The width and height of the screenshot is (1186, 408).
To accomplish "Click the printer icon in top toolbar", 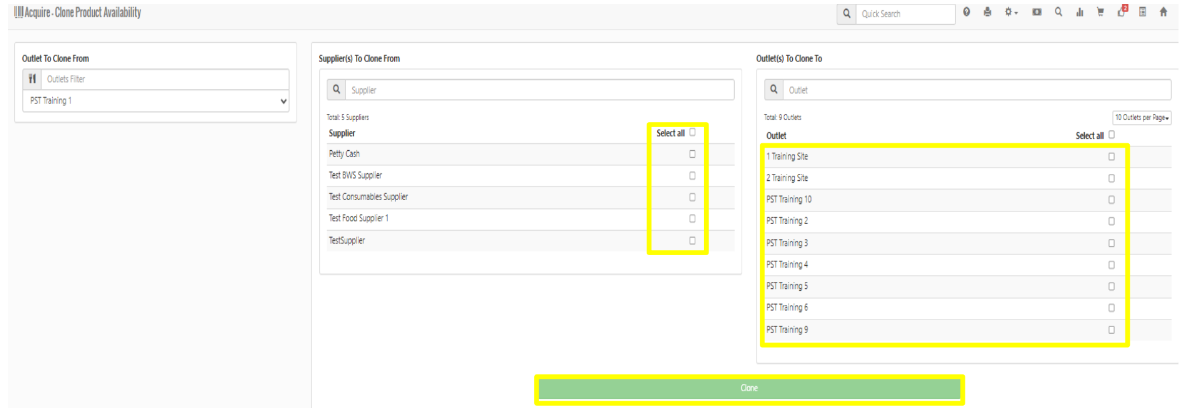I will (x=986, y=13).
